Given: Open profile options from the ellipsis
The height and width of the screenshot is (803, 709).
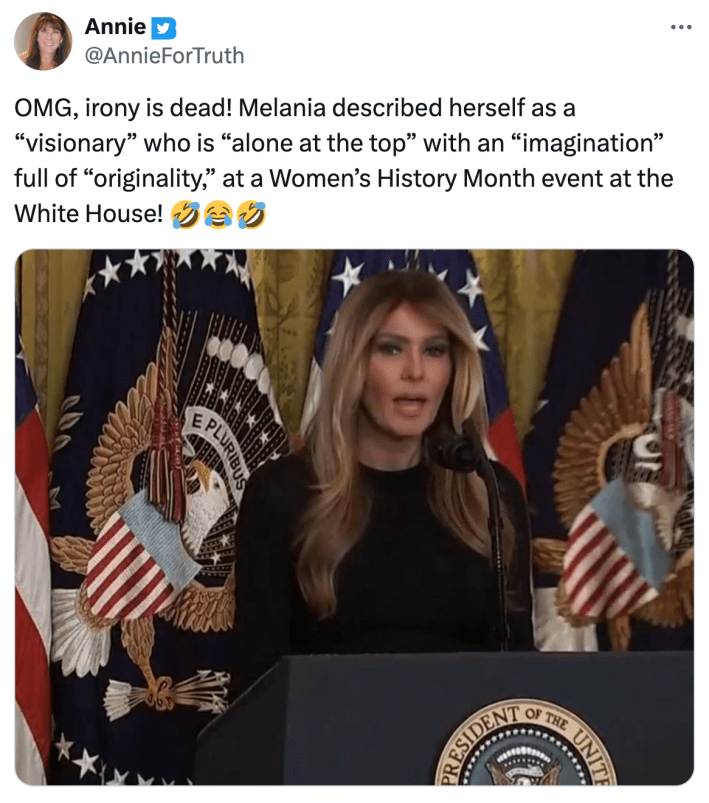Looking at the screenshot, I should pos(679,27).
